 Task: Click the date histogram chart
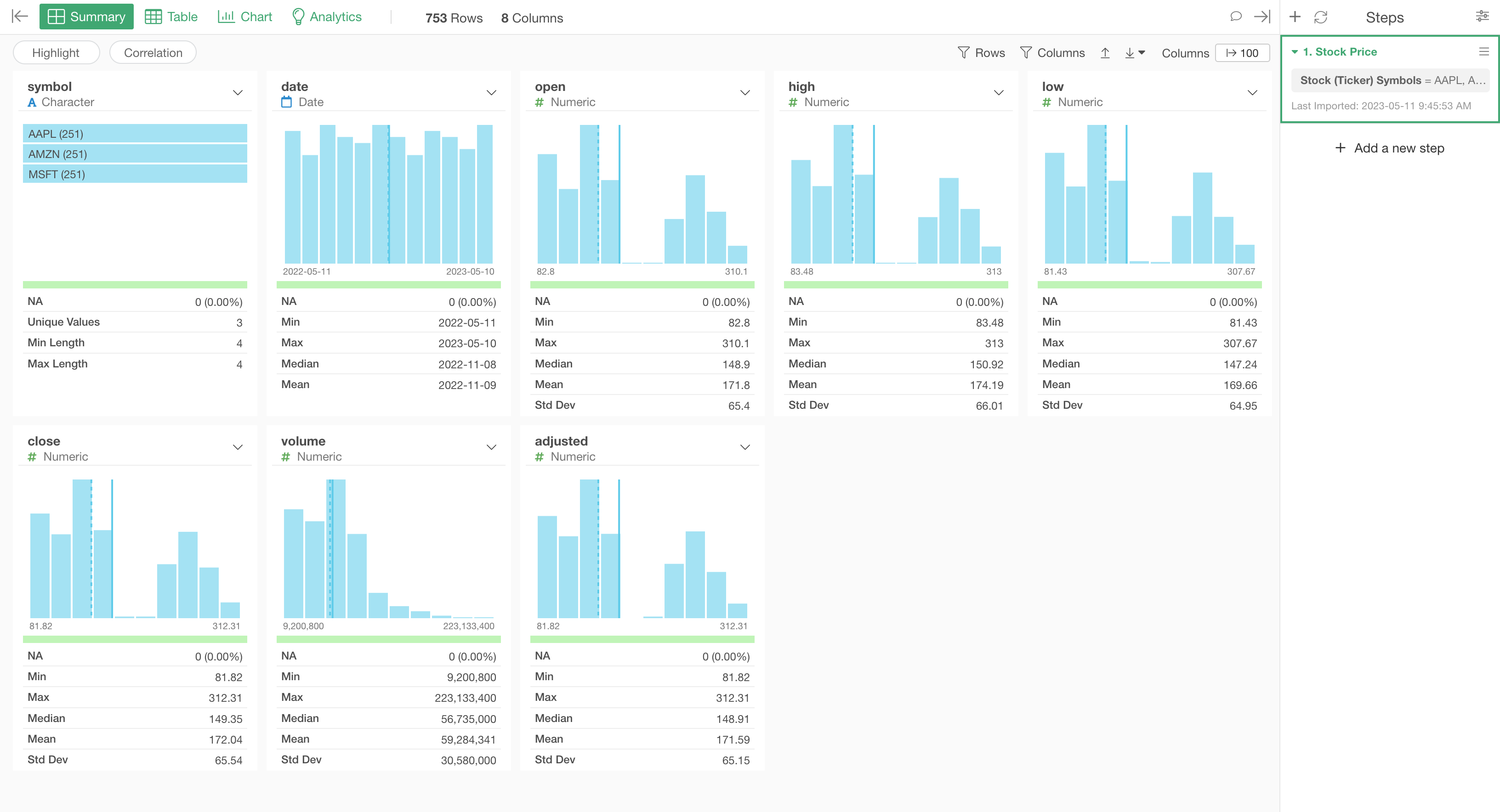pyautogui.click(x=388, y=194)
